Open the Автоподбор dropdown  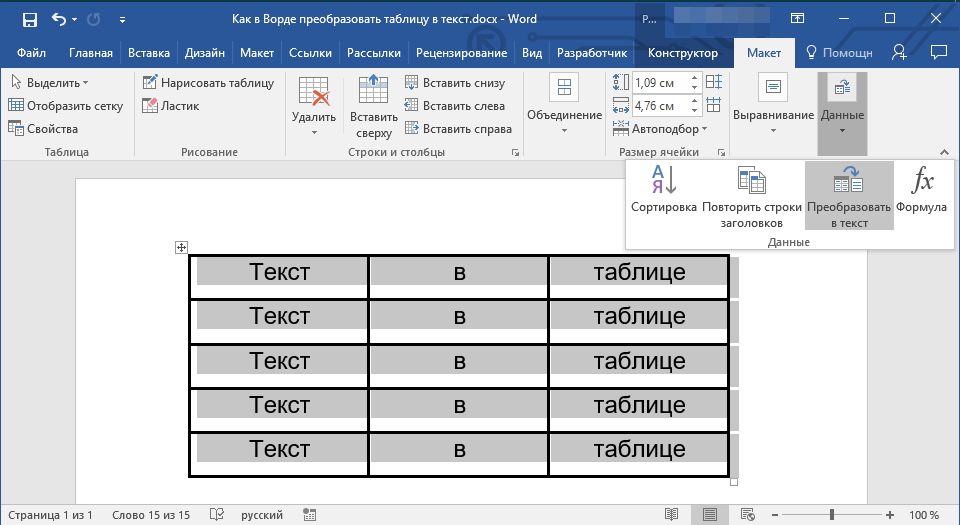point(668,129)
